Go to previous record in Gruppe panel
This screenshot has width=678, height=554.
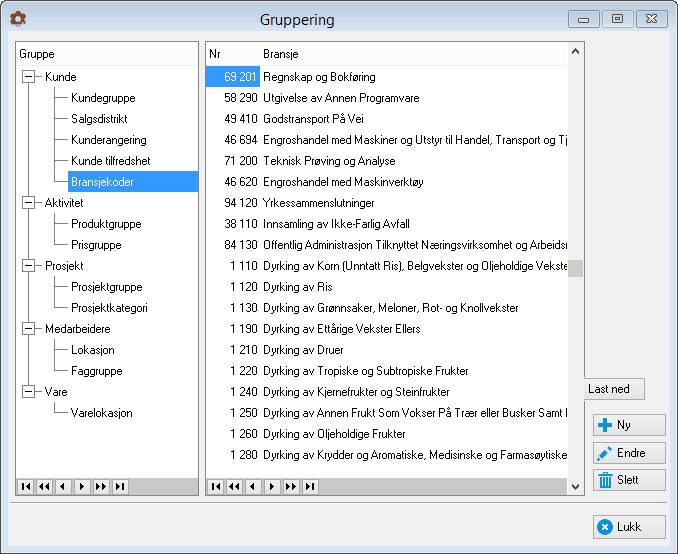tap(63, 487)
